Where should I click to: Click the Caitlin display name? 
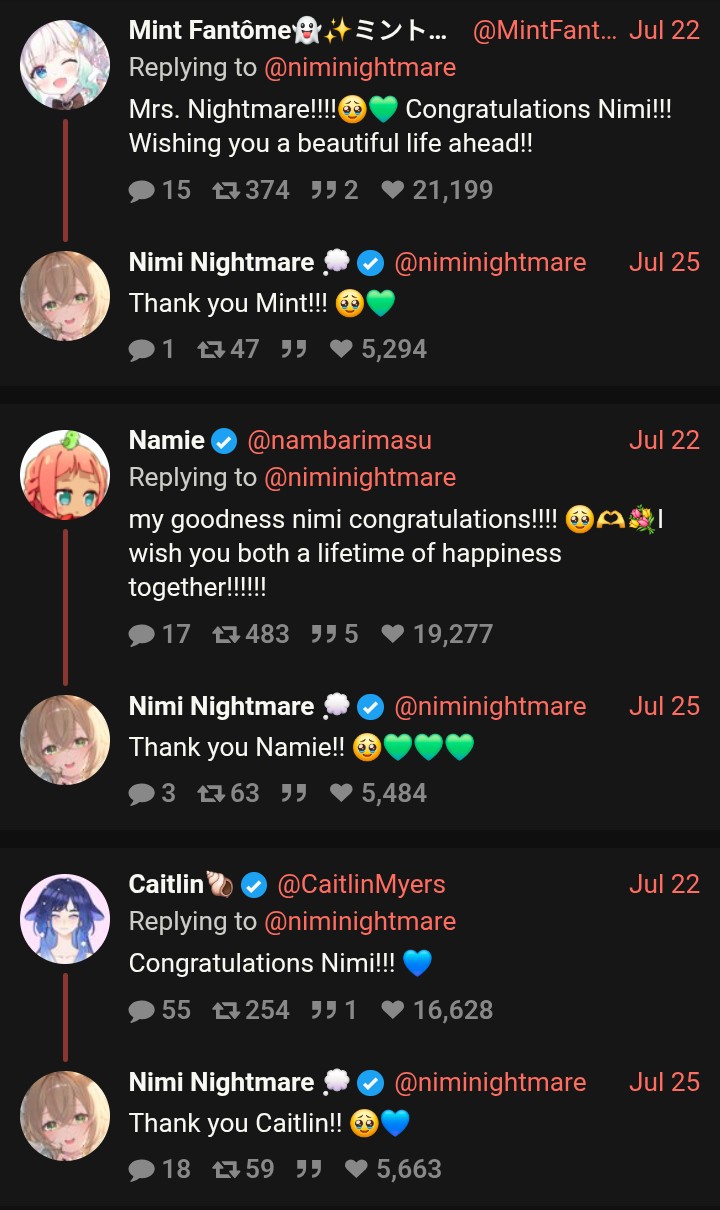pyautogui.click(x=166, y=884)
